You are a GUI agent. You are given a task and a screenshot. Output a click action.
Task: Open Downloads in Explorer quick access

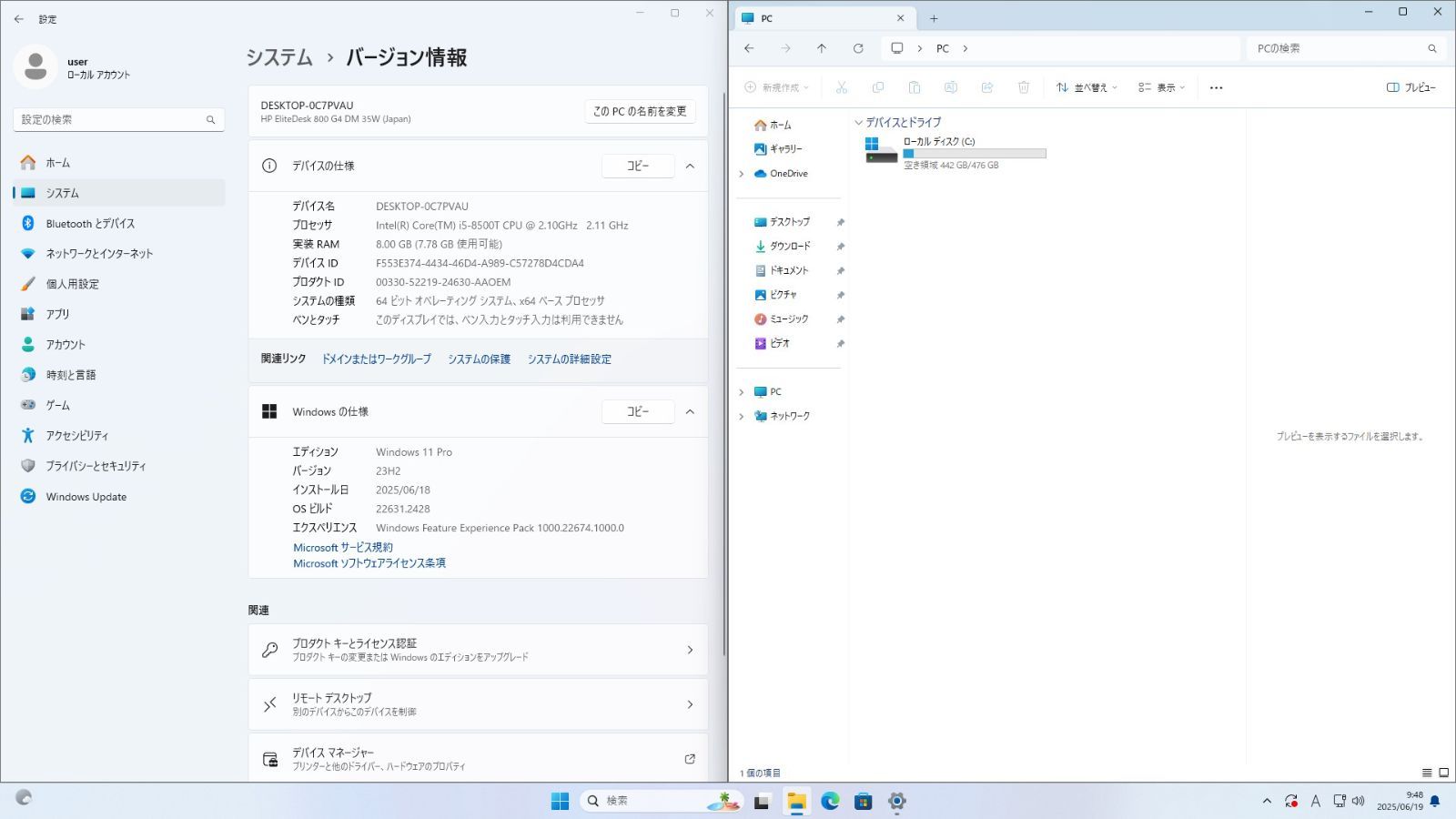[x=790, y=247]
